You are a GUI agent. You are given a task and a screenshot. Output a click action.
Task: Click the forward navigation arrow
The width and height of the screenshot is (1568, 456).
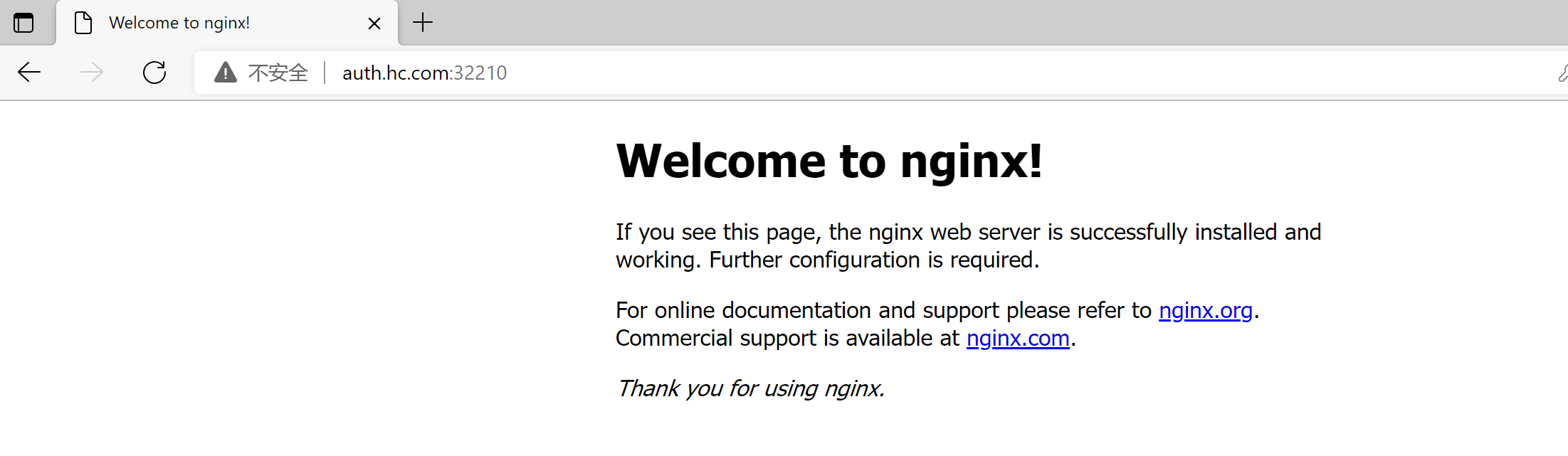click(x=92, y=72)
